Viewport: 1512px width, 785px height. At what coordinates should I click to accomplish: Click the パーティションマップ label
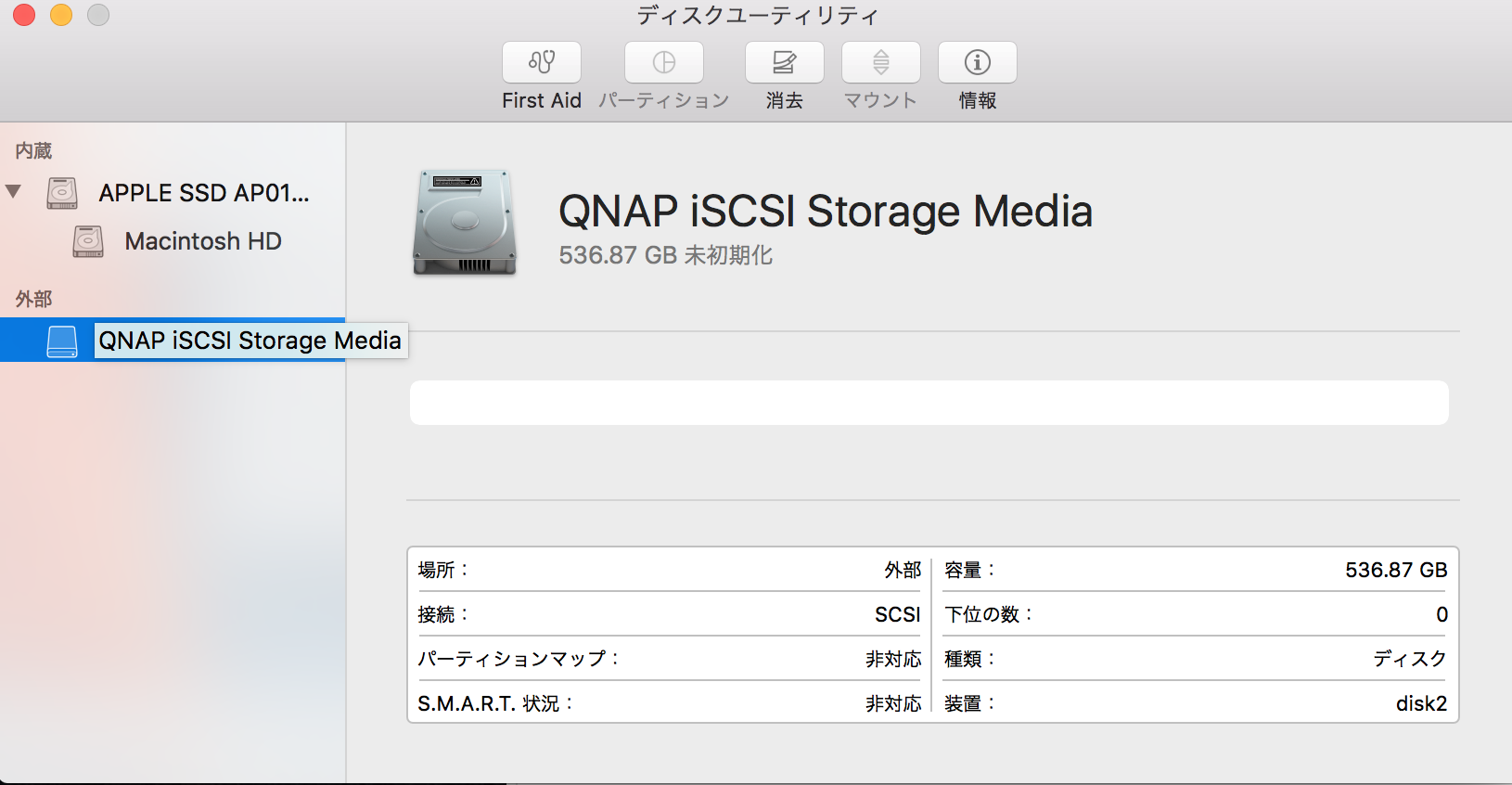coord(519,659)
